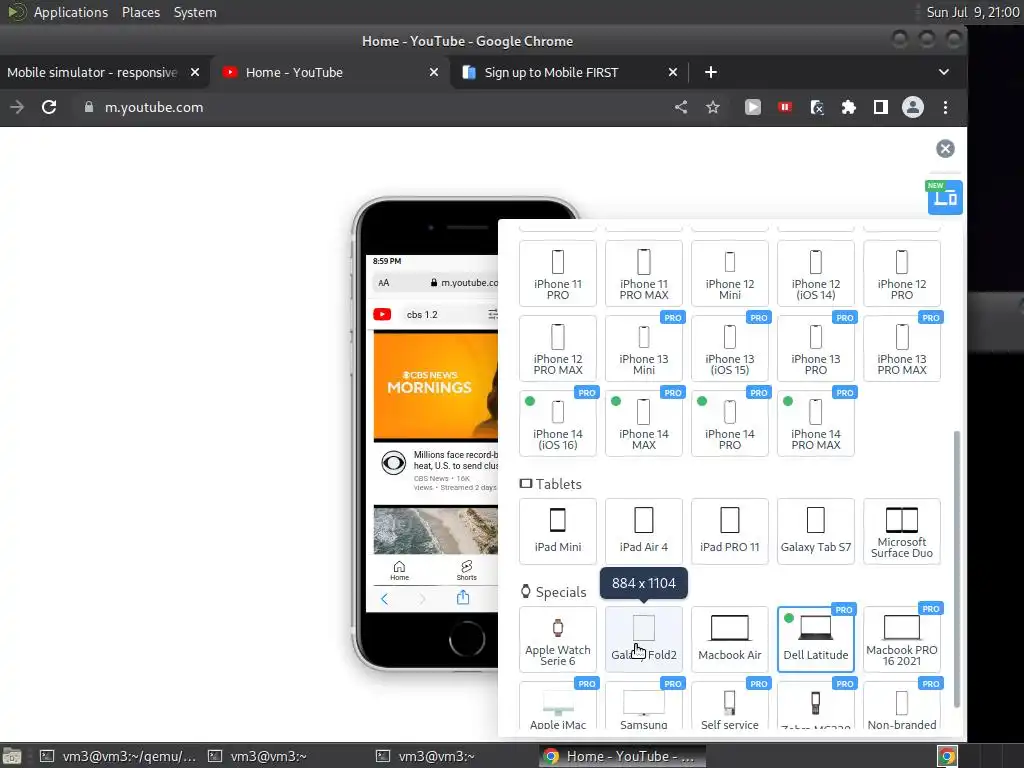Toggle the Chrome side panel
The image size is (1024, 768).
tap(880, 107)
